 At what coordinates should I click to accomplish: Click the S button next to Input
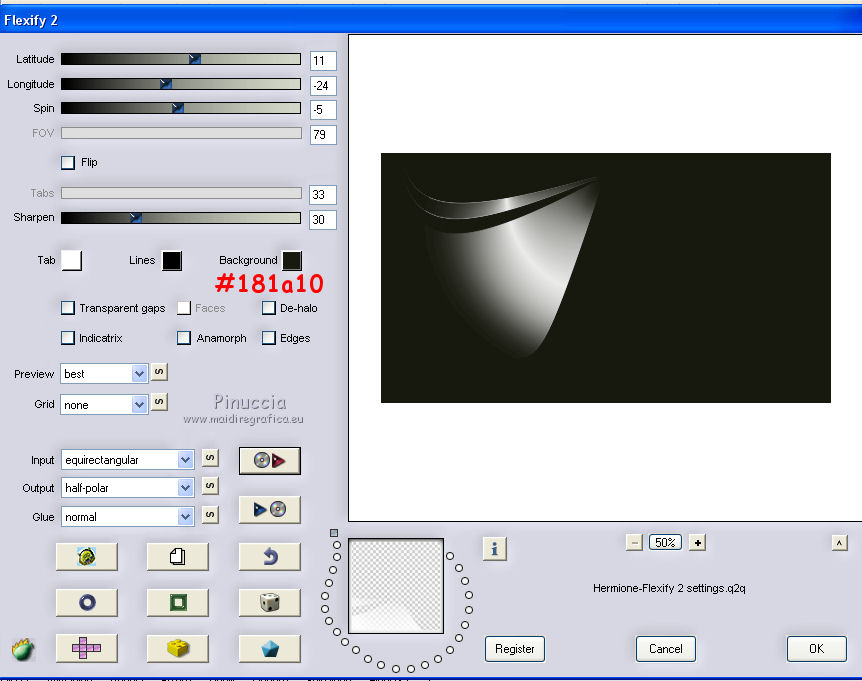pos(210,458)
